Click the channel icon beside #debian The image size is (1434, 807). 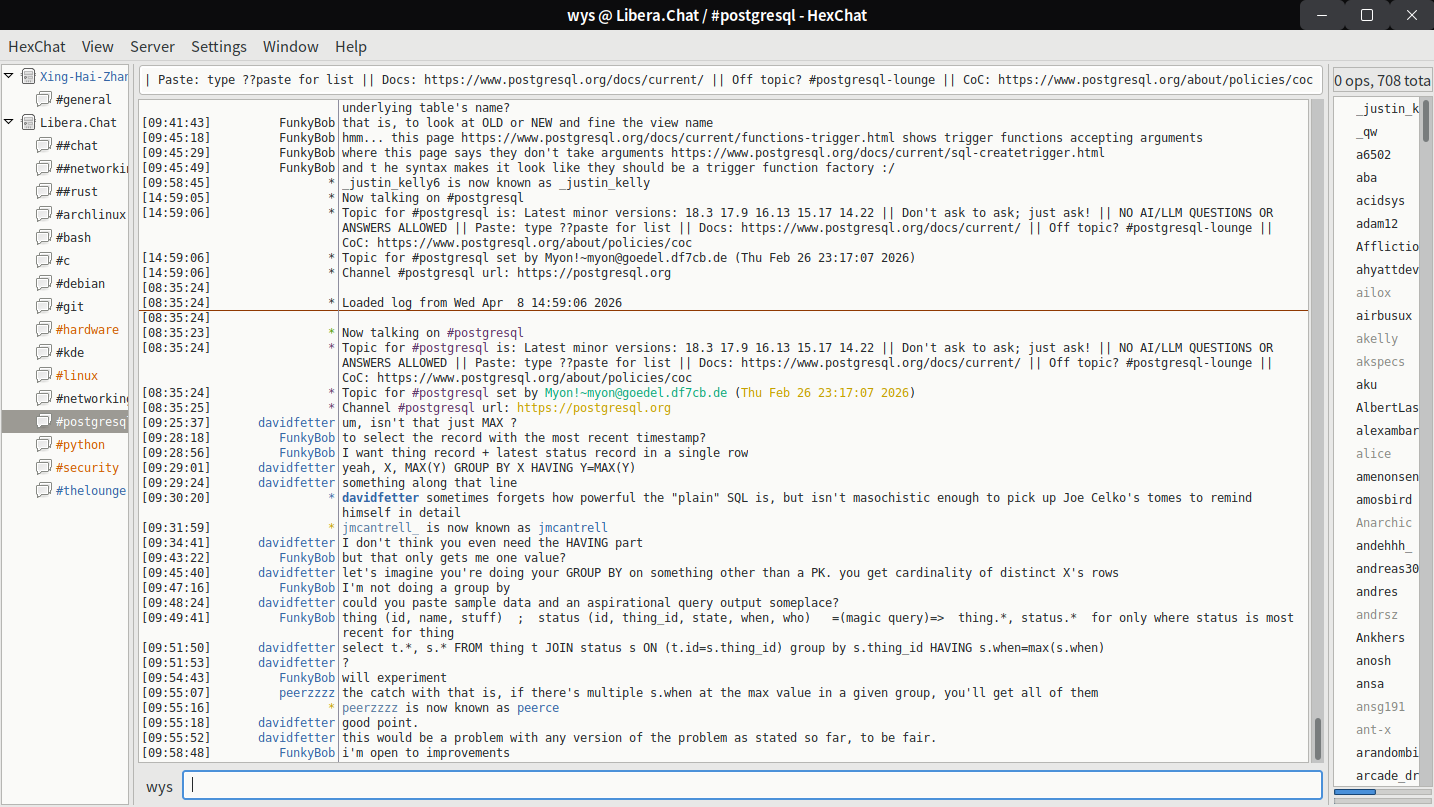[43, 283]
